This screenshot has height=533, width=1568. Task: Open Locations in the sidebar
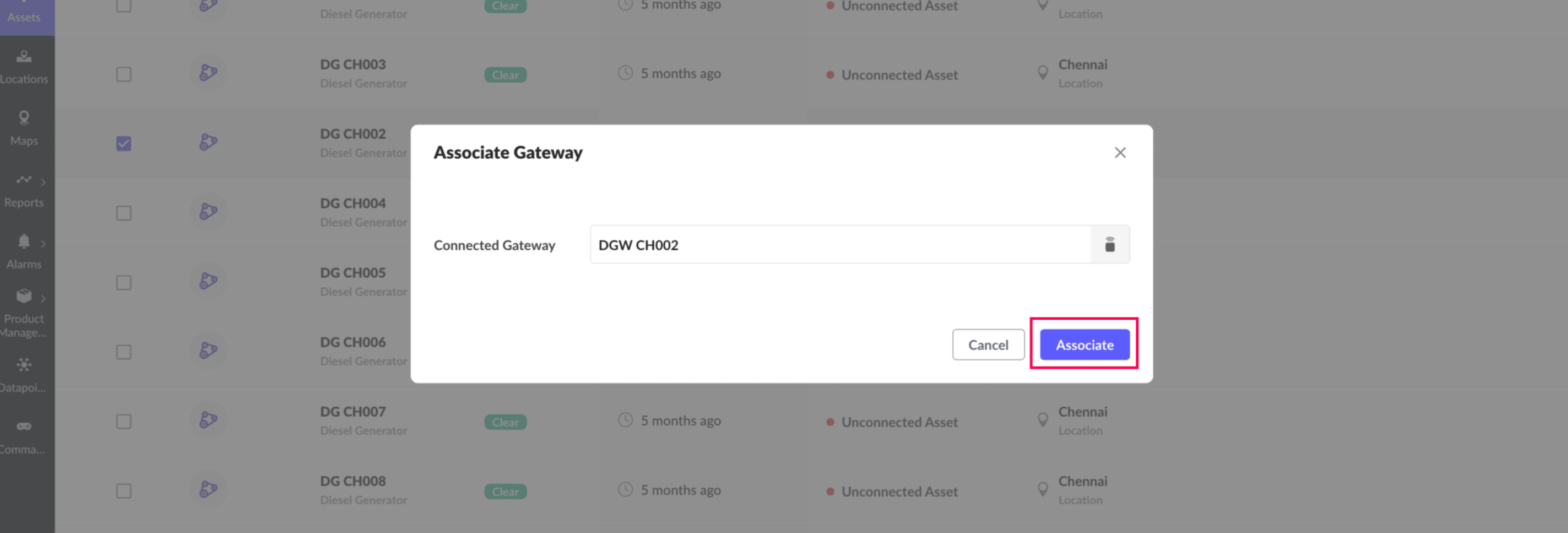(24, 66)
